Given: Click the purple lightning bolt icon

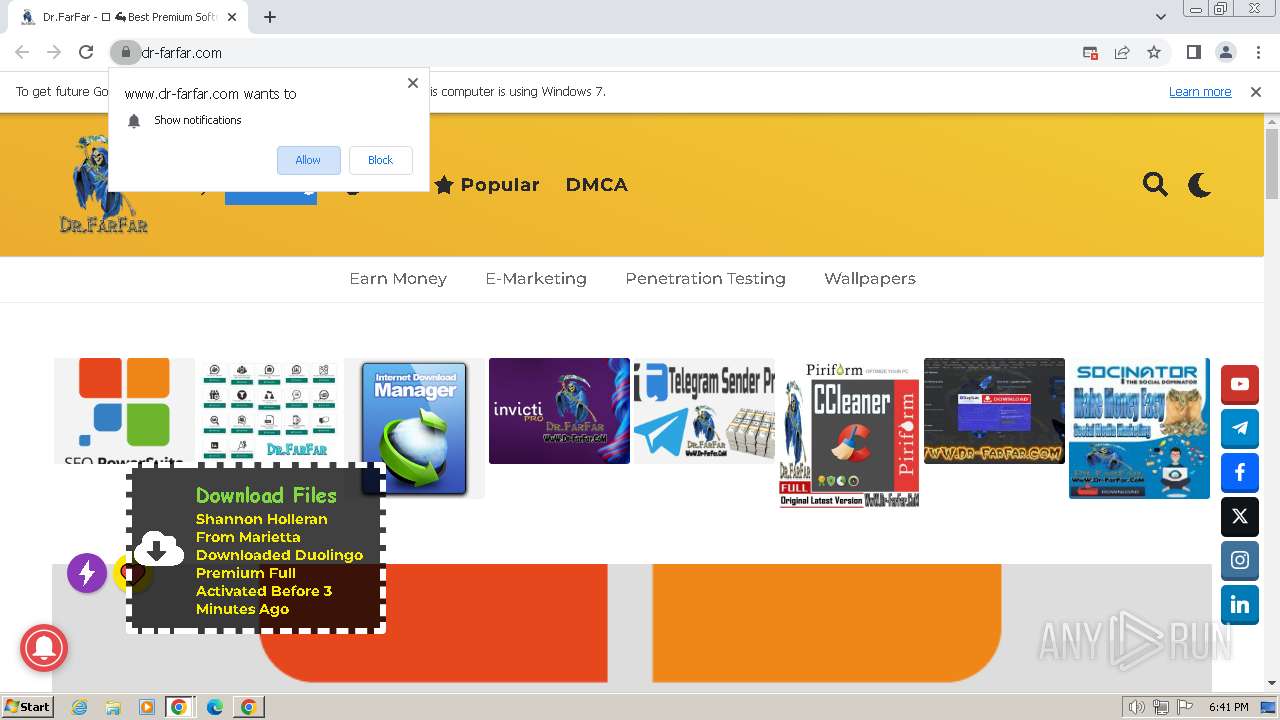Looking at the screenshot, I should 87,573.
